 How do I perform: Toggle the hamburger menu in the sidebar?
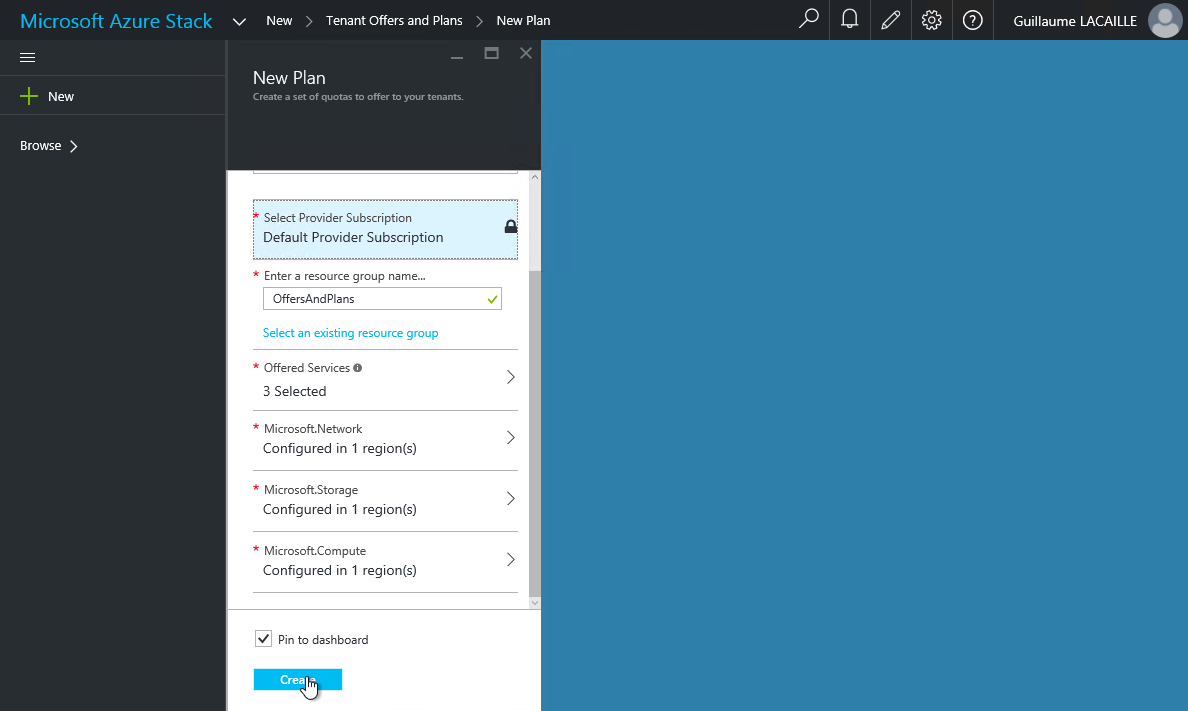(27, 58)
